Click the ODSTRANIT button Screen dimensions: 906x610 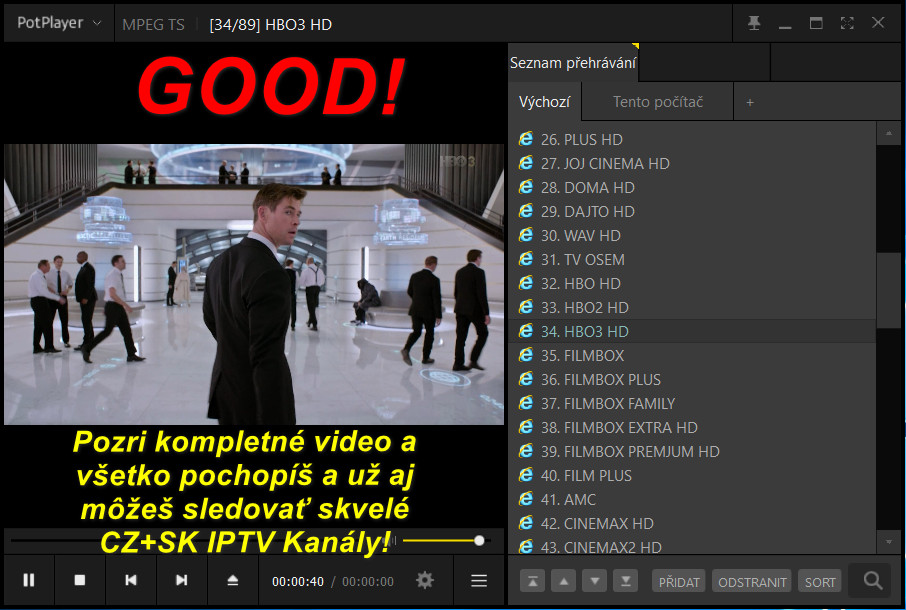(x=752, y=582)
